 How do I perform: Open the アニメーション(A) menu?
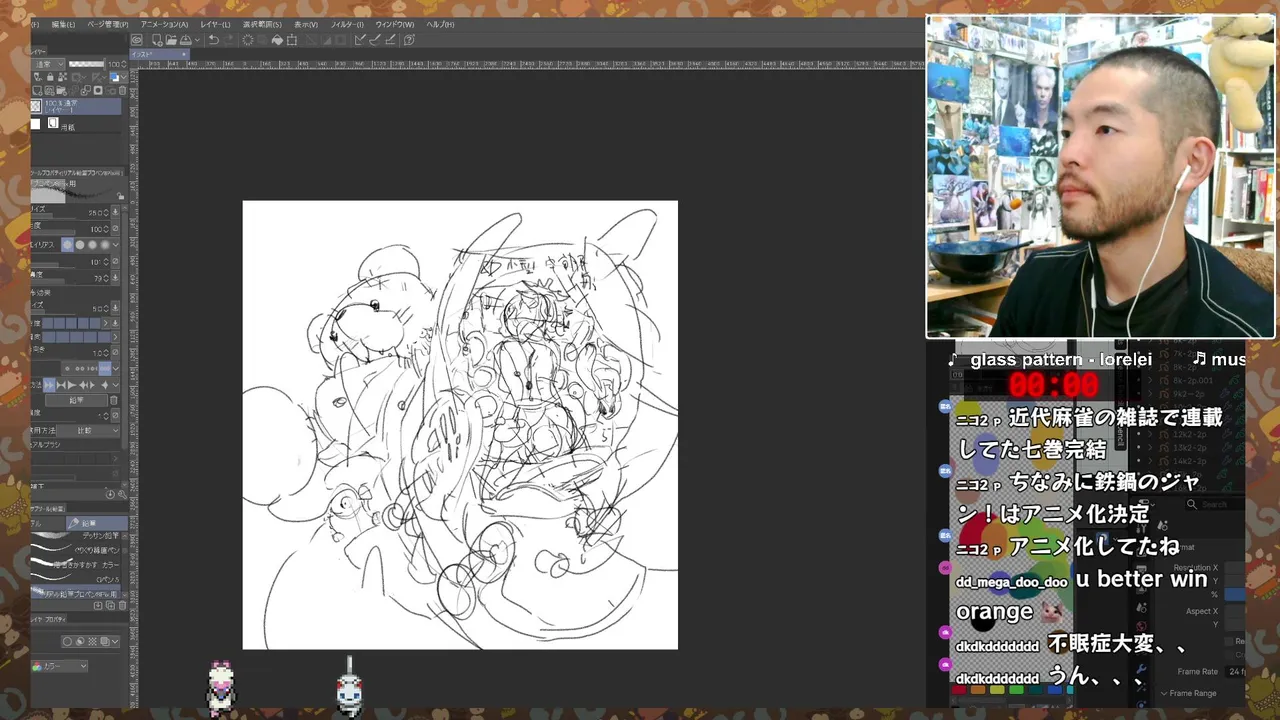164,24
